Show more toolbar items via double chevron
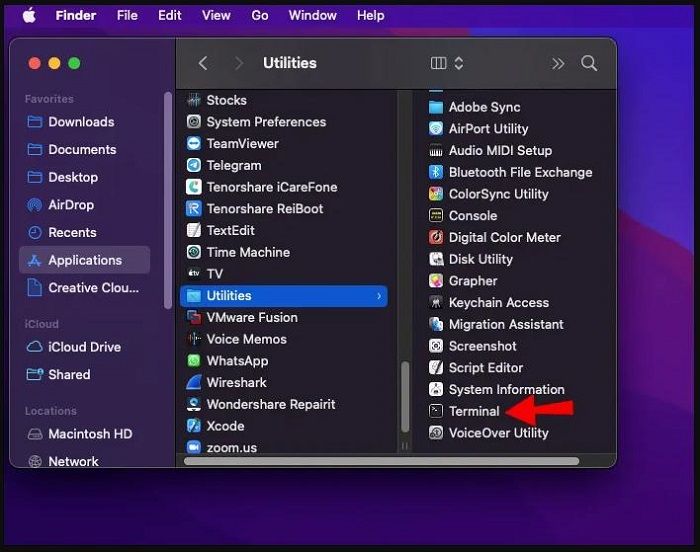The height and width of the screenshot is (552, 700). (x=558, y=63)
